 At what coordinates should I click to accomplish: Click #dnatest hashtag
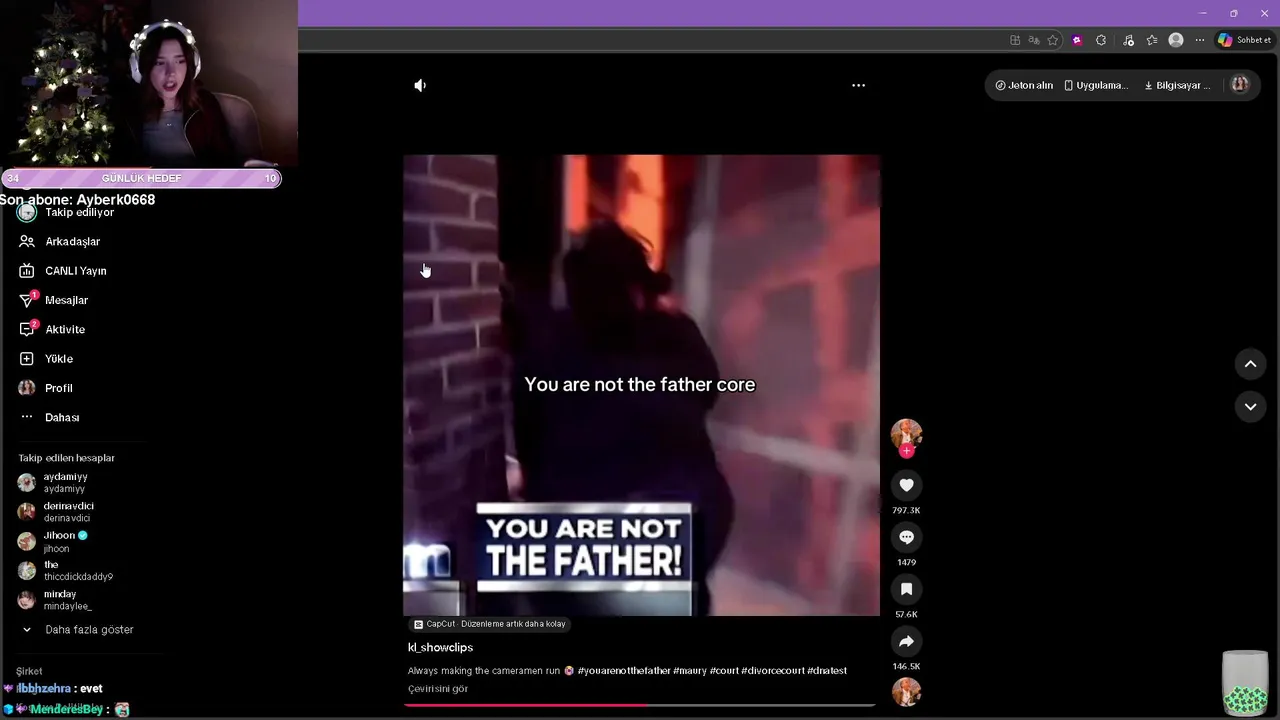click(827, 671)
